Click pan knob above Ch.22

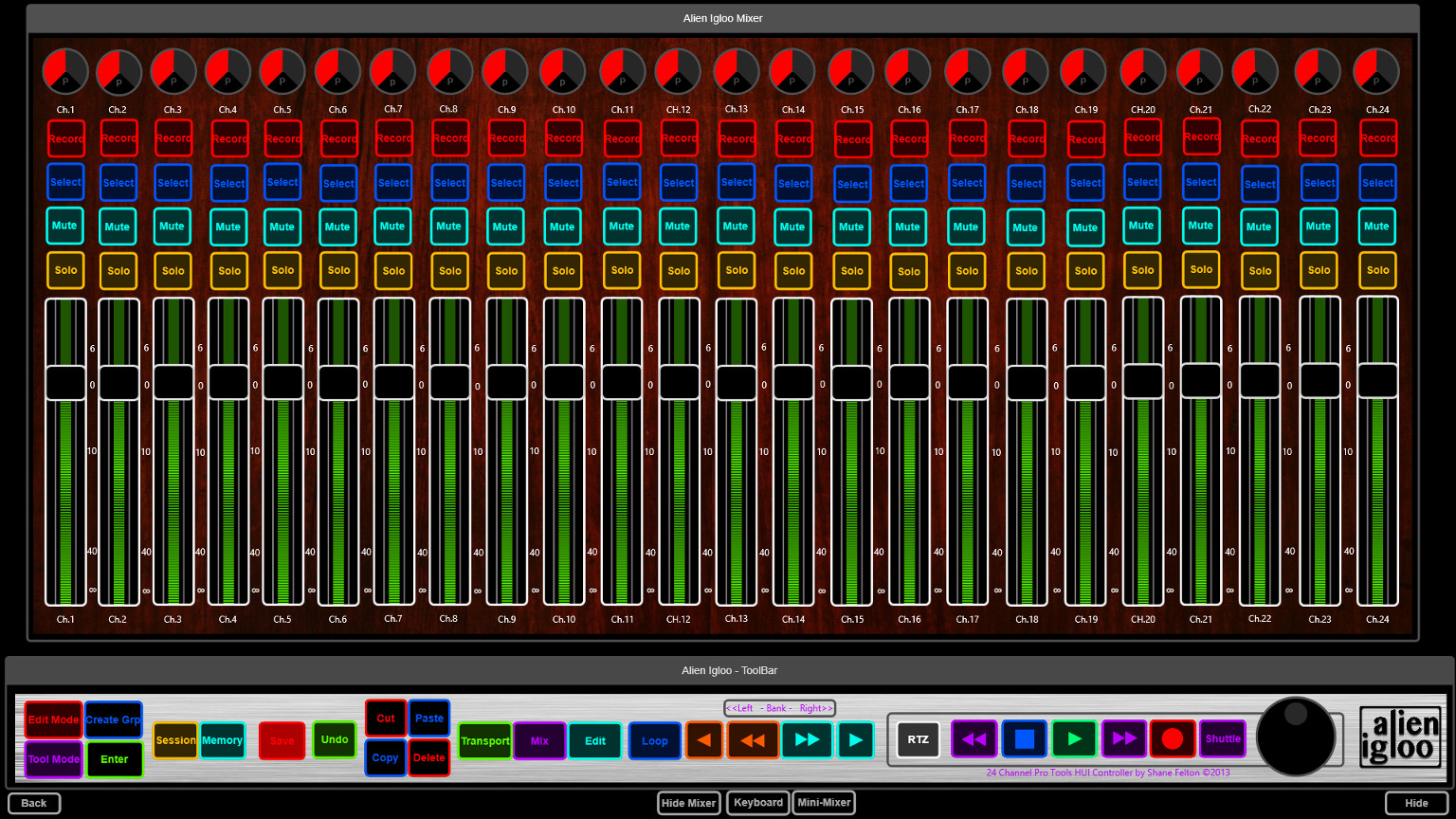click(1256, 72)
